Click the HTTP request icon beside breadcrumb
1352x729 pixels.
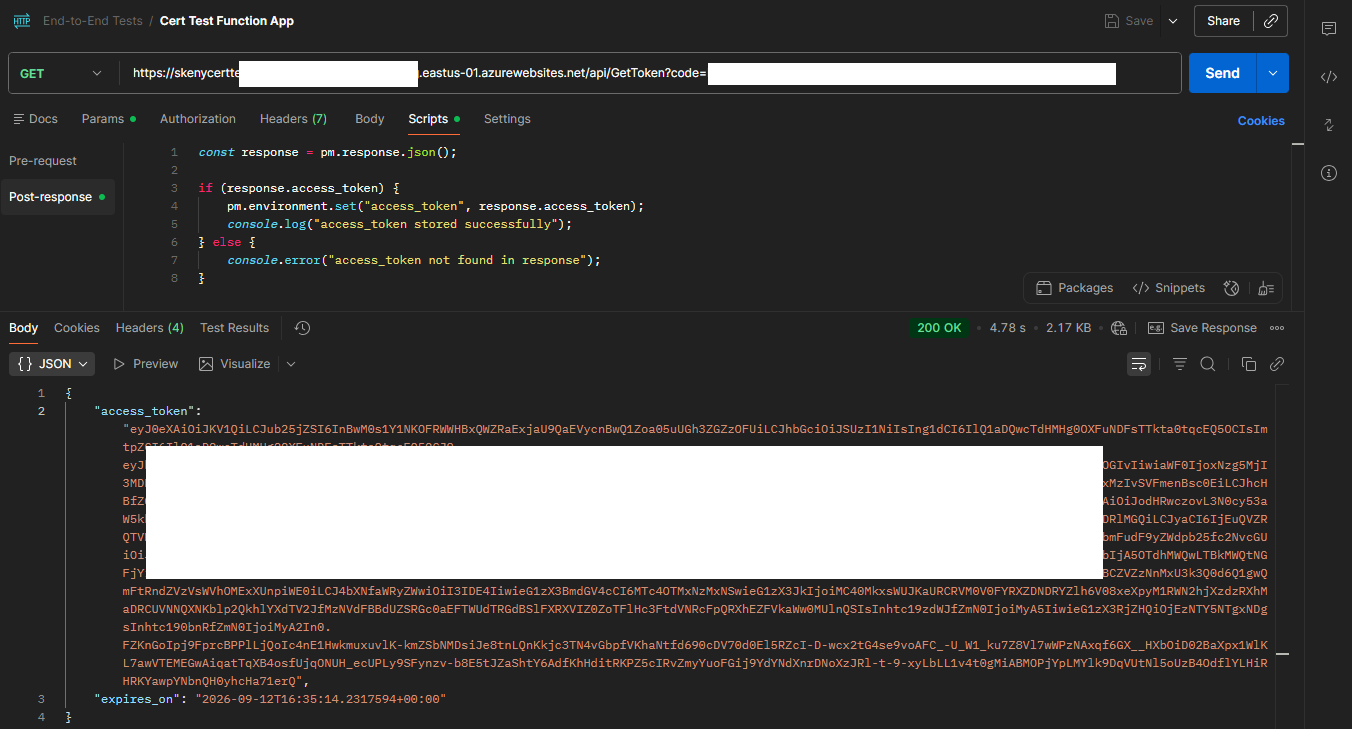[22, 20]
